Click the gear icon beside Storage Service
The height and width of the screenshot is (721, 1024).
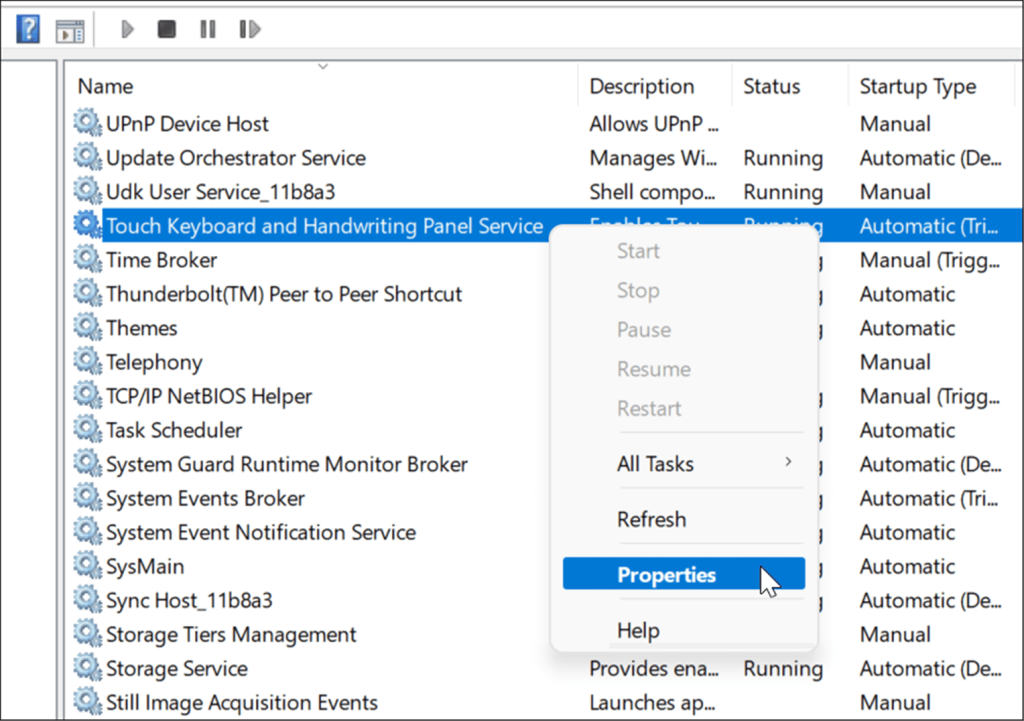coord(88,667)
